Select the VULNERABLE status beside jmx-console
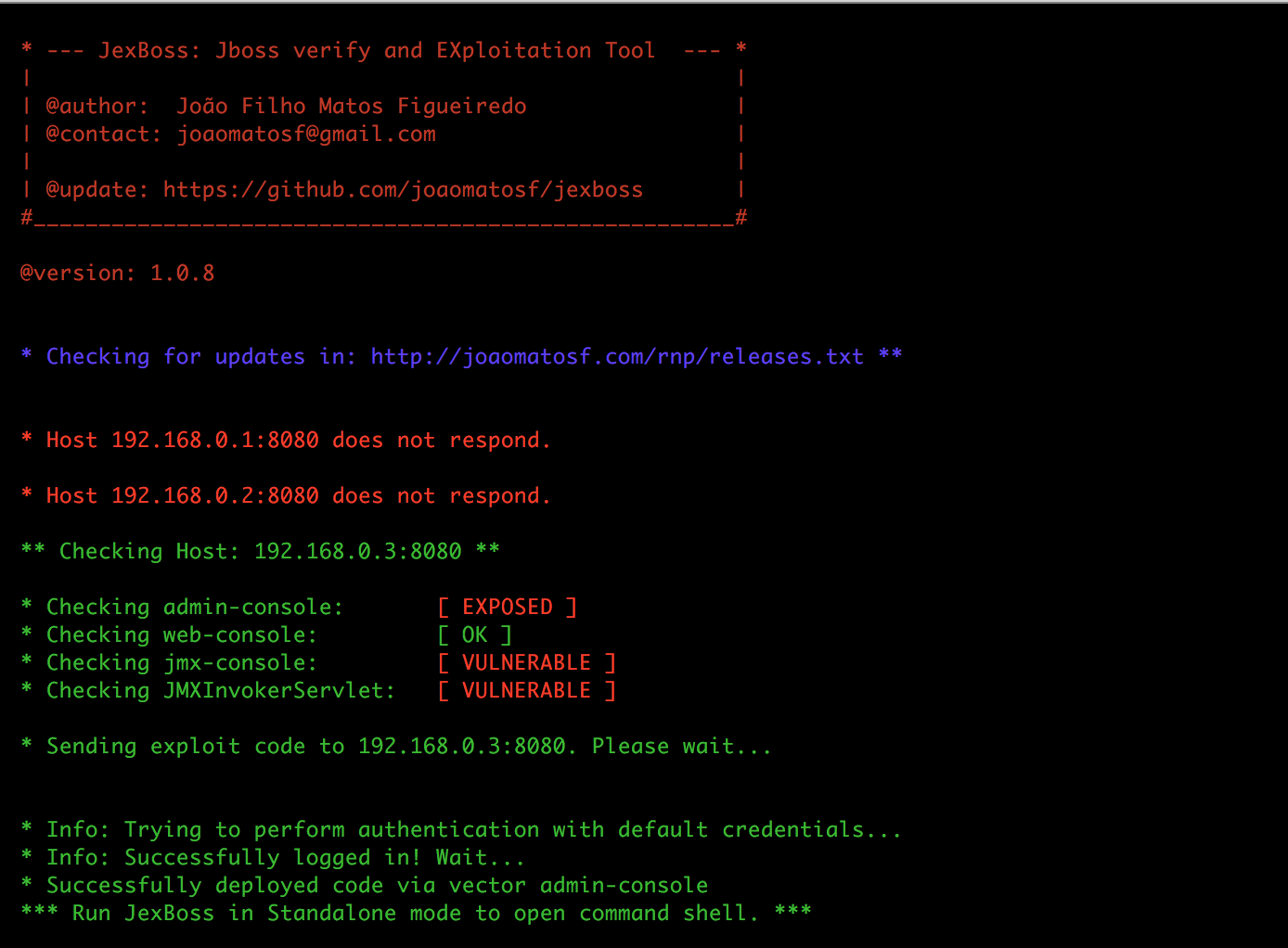This screenshot has width=1288, height=948. (x=526, y=663)
